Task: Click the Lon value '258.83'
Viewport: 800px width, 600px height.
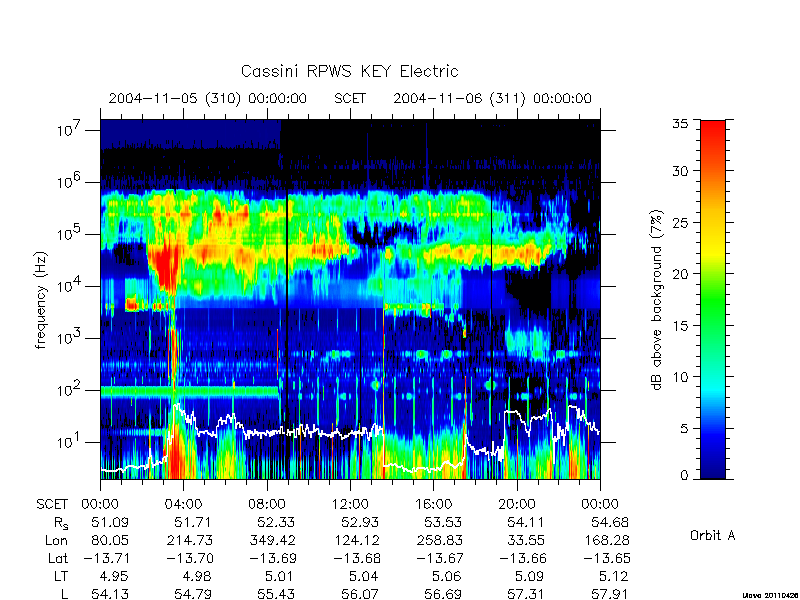Action: coord(439,540)
